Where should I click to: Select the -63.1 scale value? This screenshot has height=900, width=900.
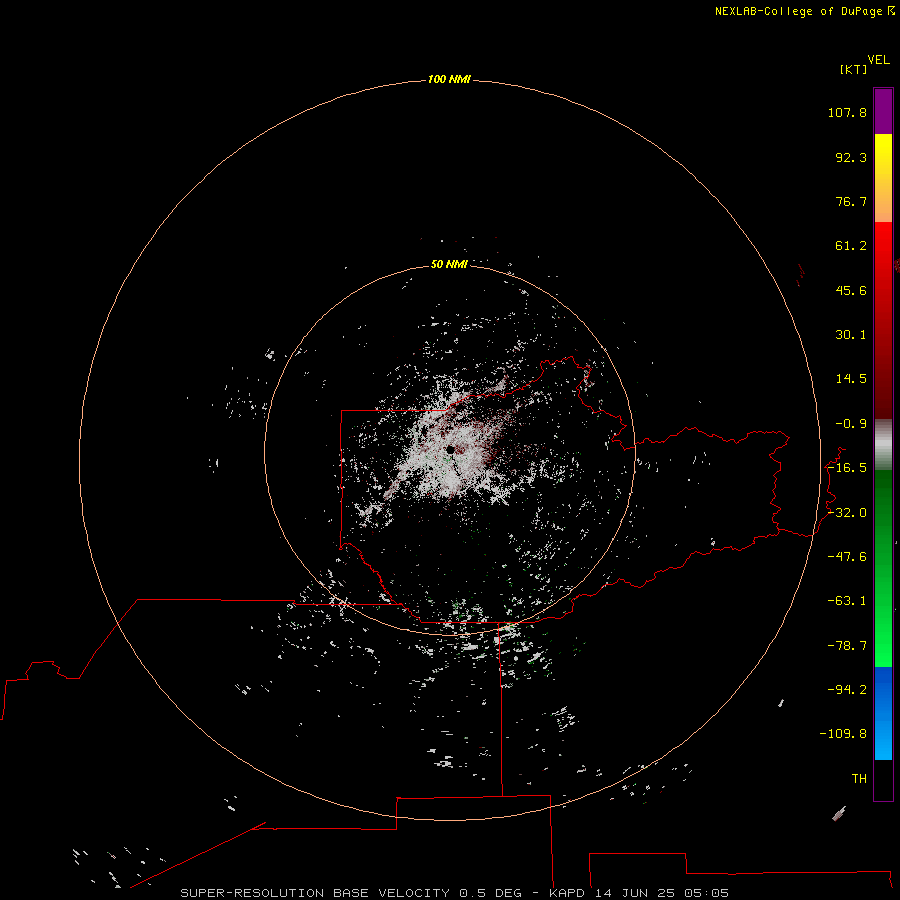click(x=847, y=601)
